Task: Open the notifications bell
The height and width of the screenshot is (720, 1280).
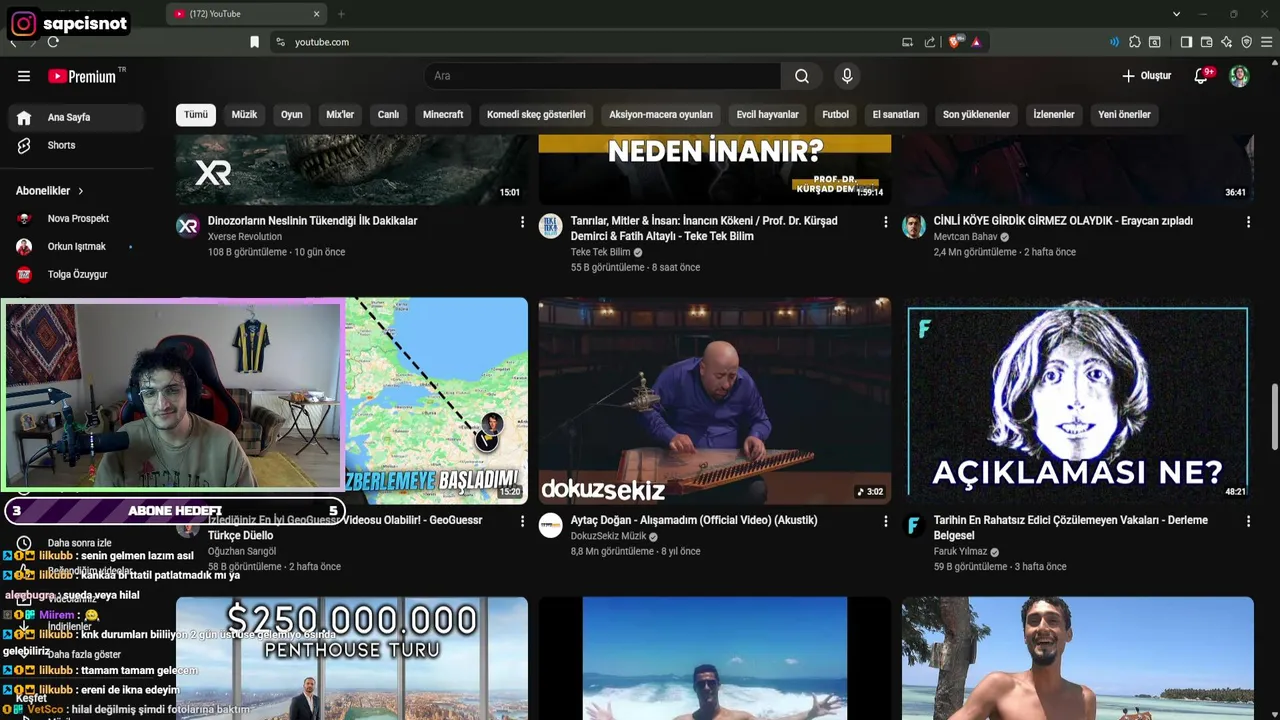Action: (1202, 76)
